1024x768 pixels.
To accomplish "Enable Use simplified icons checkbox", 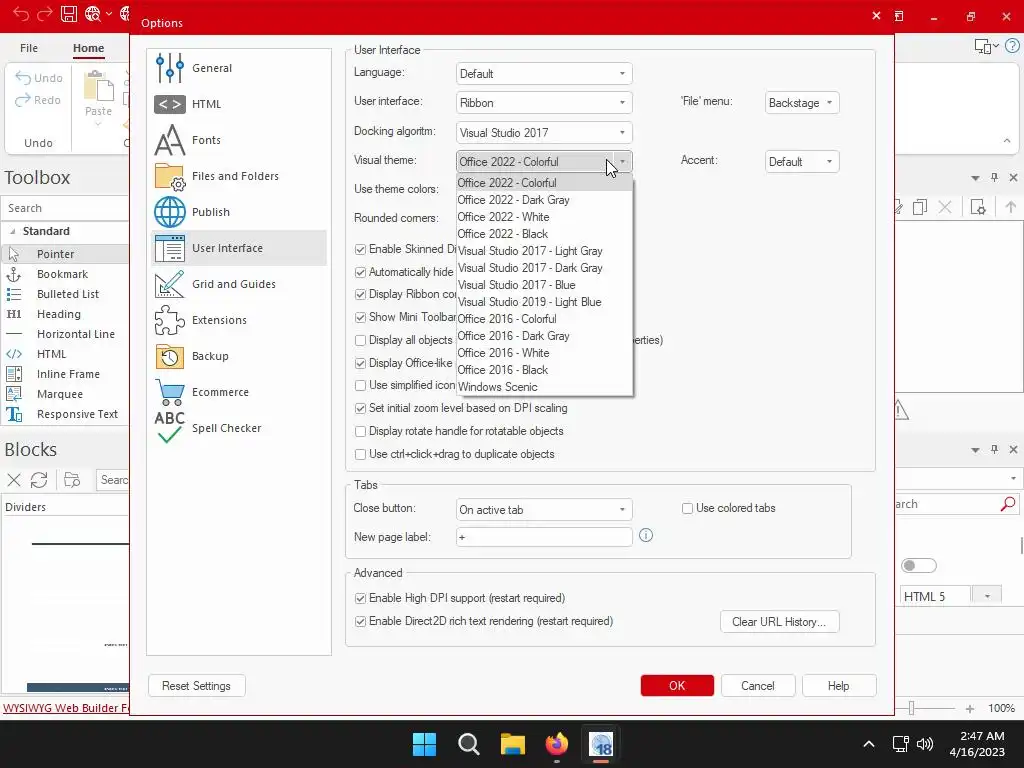I will 360,385.
